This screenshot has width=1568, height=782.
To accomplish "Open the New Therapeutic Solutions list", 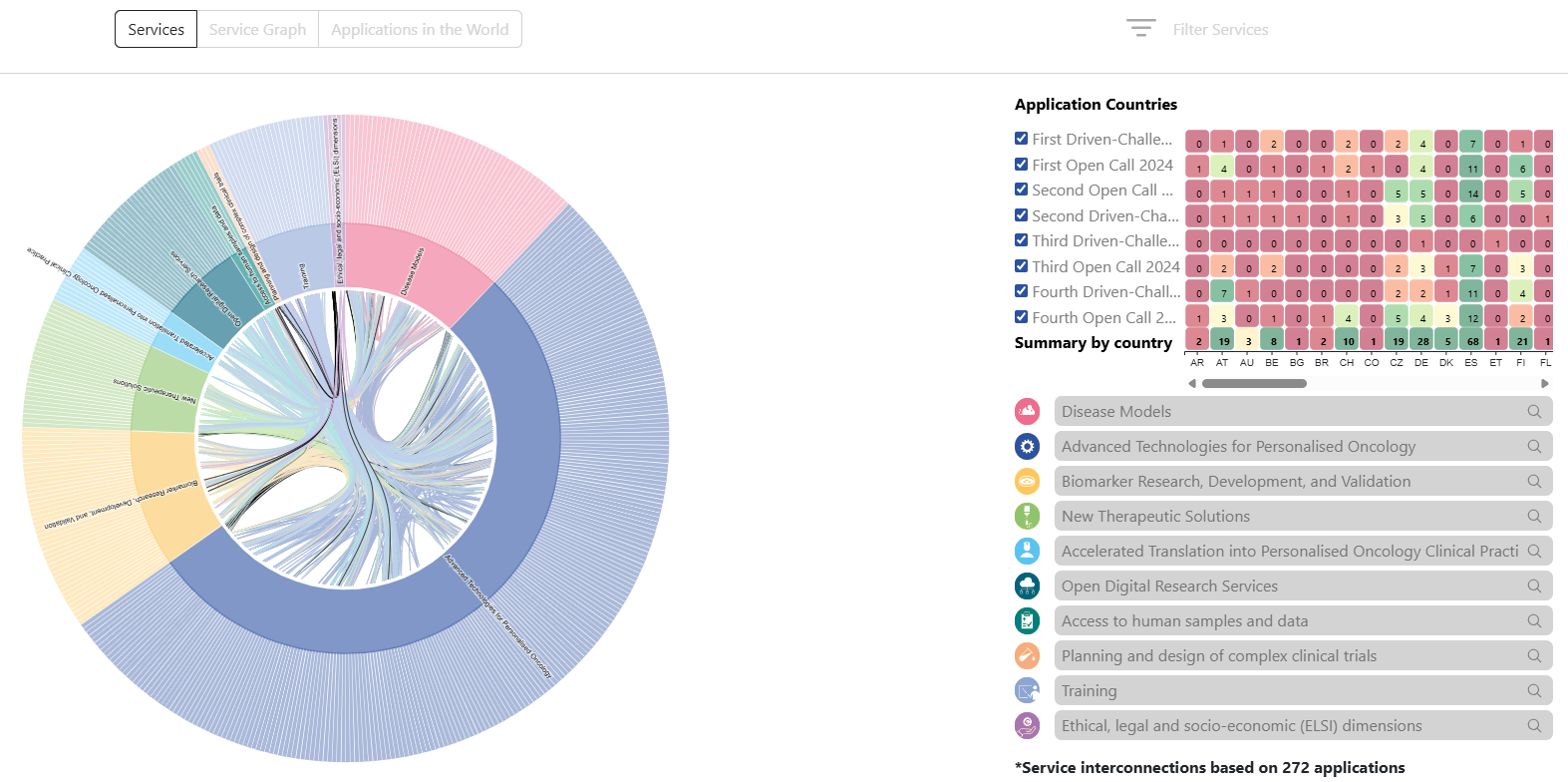I will pyautogui.click(x=1302, y=516).
